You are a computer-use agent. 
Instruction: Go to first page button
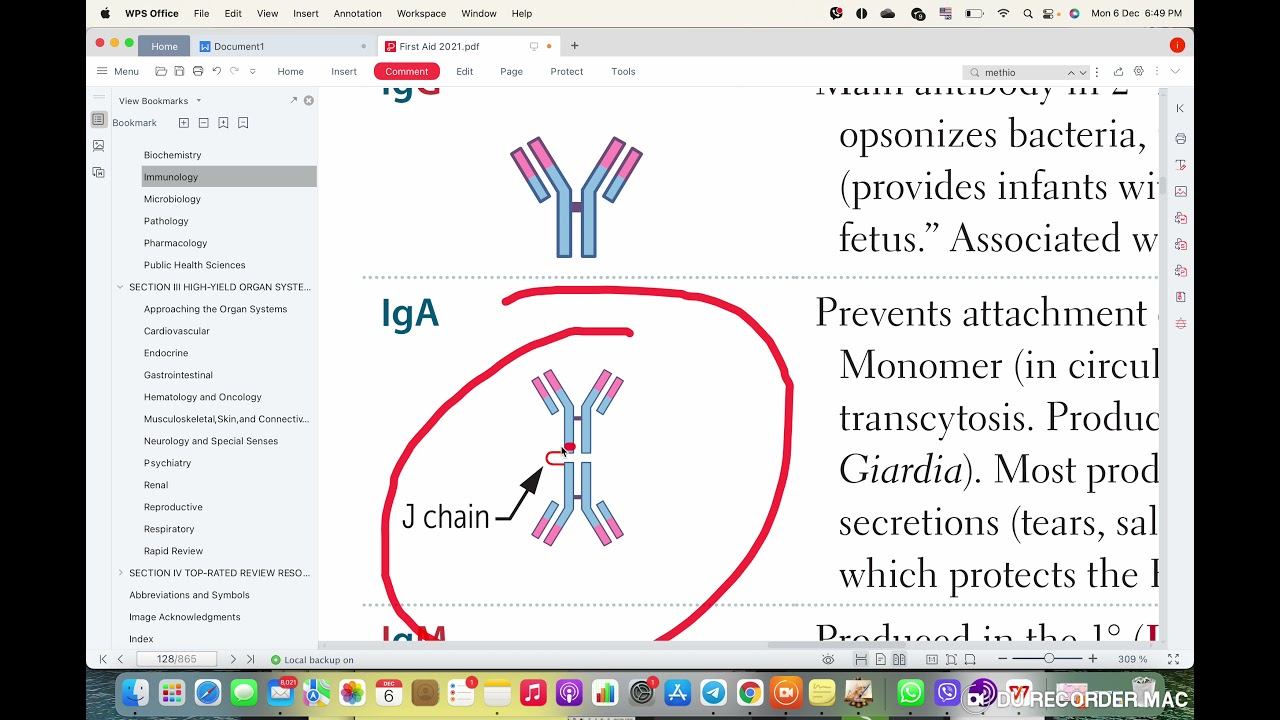102,659
